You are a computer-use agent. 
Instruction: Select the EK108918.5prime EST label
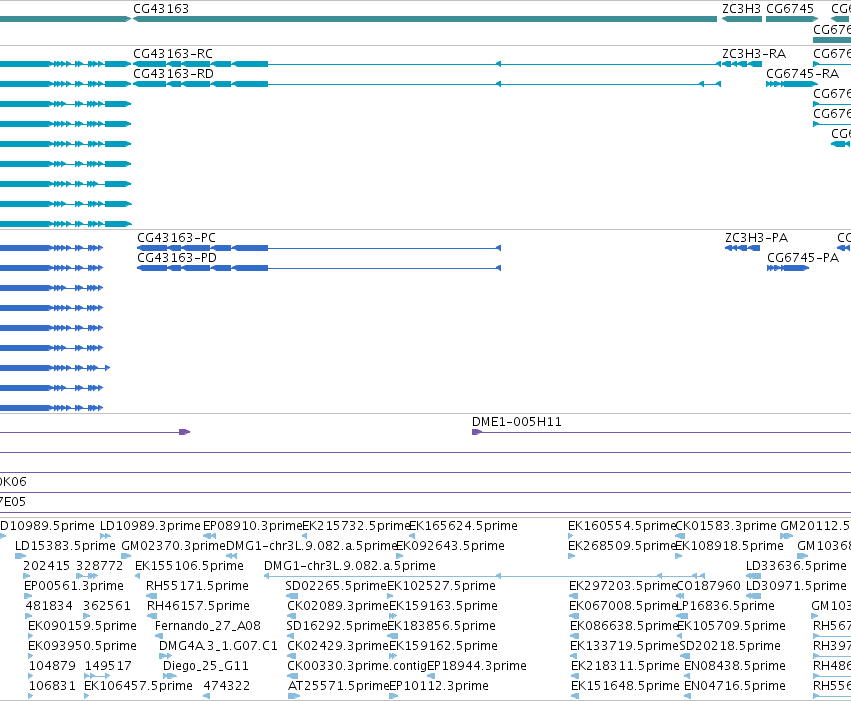[729, 546]
